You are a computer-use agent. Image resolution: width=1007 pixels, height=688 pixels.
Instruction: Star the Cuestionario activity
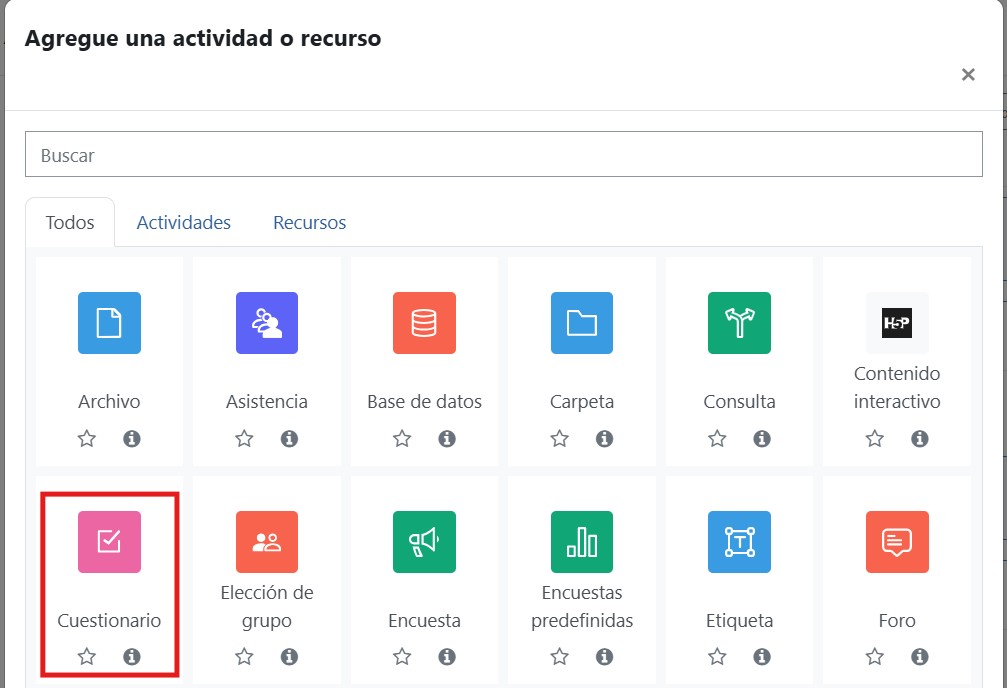click(87, 657)
